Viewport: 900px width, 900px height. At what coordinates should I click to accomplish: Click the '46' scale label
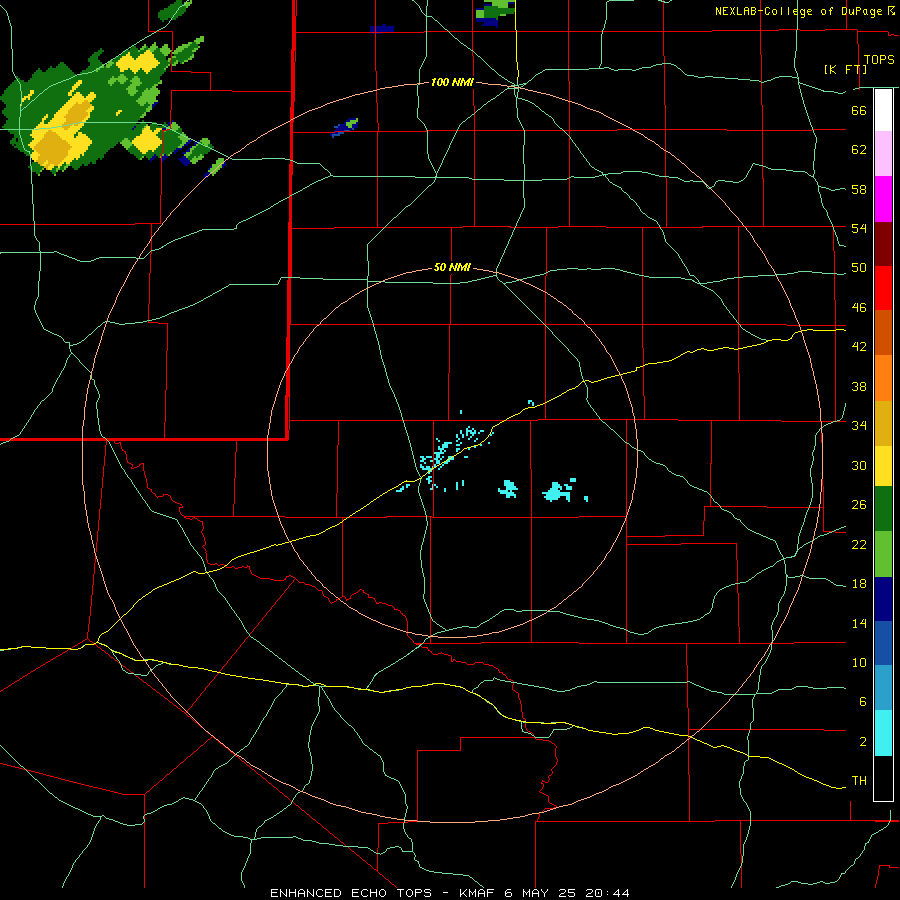tap(859, 308)
